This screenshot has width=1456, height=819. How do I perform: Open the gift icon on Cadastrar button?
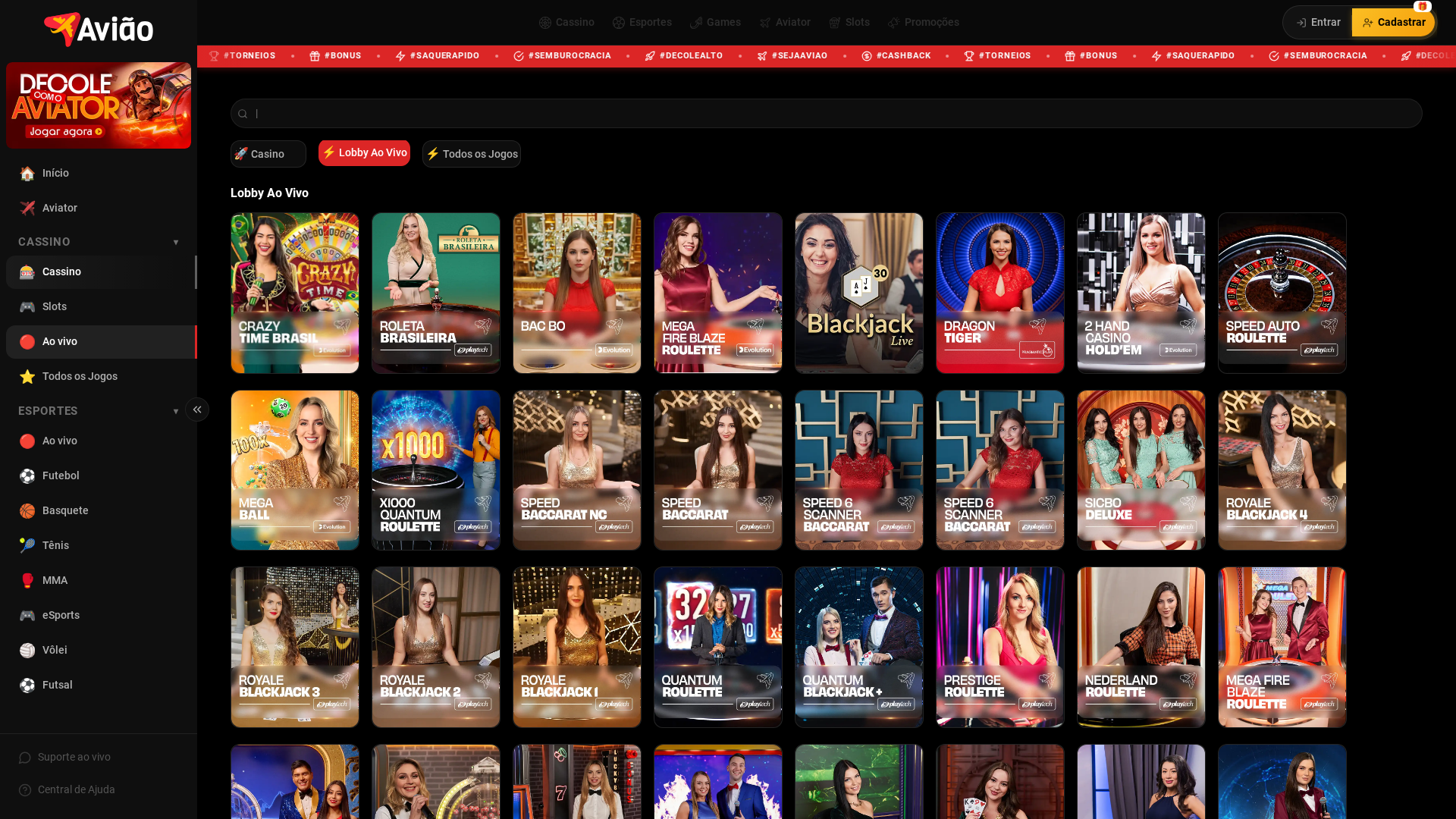(x=1422, y=6)
